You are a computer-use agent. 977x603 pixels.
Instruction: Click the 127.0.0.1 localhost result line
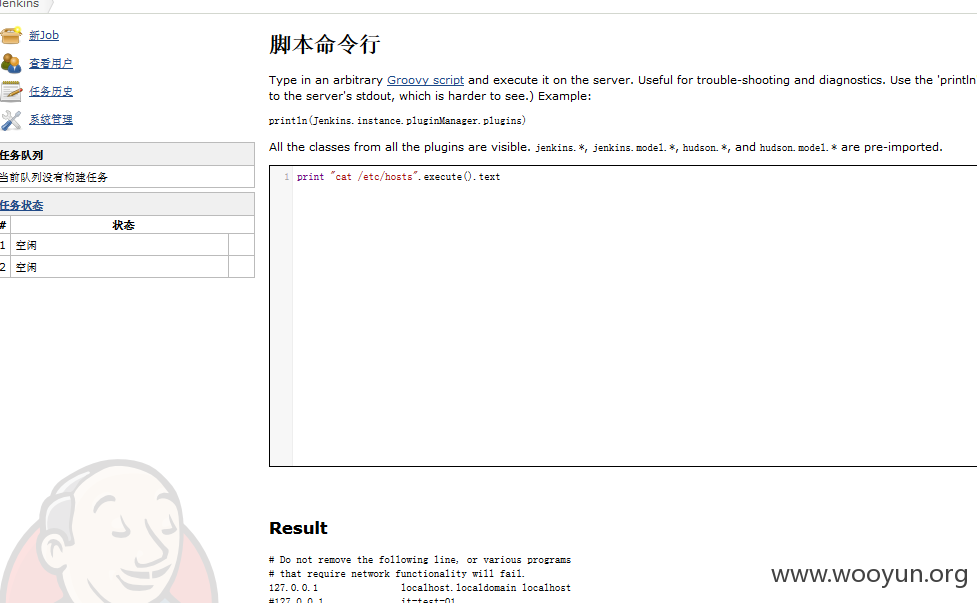coord(419,587)
